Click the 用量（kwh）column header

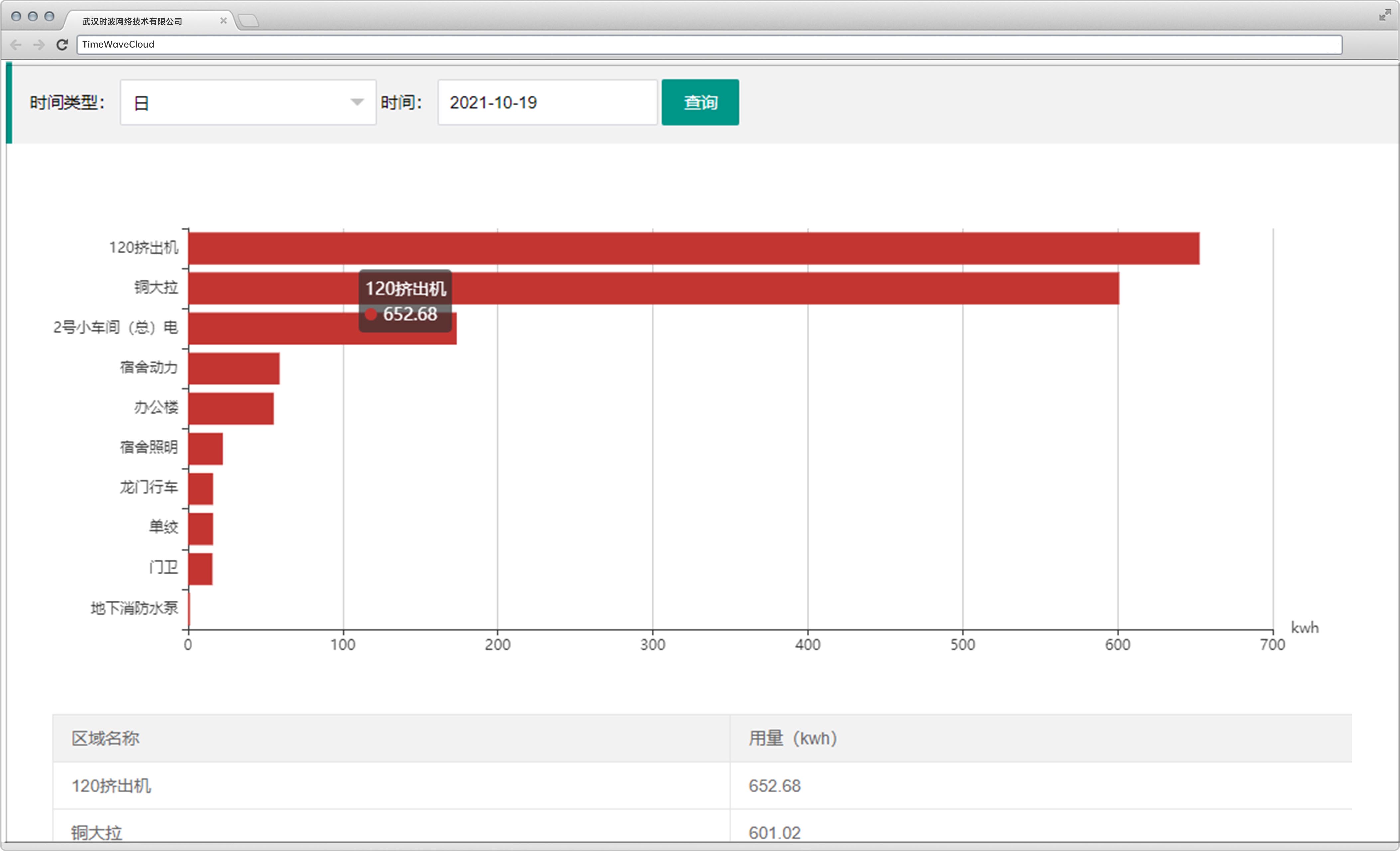(1041, 738)
